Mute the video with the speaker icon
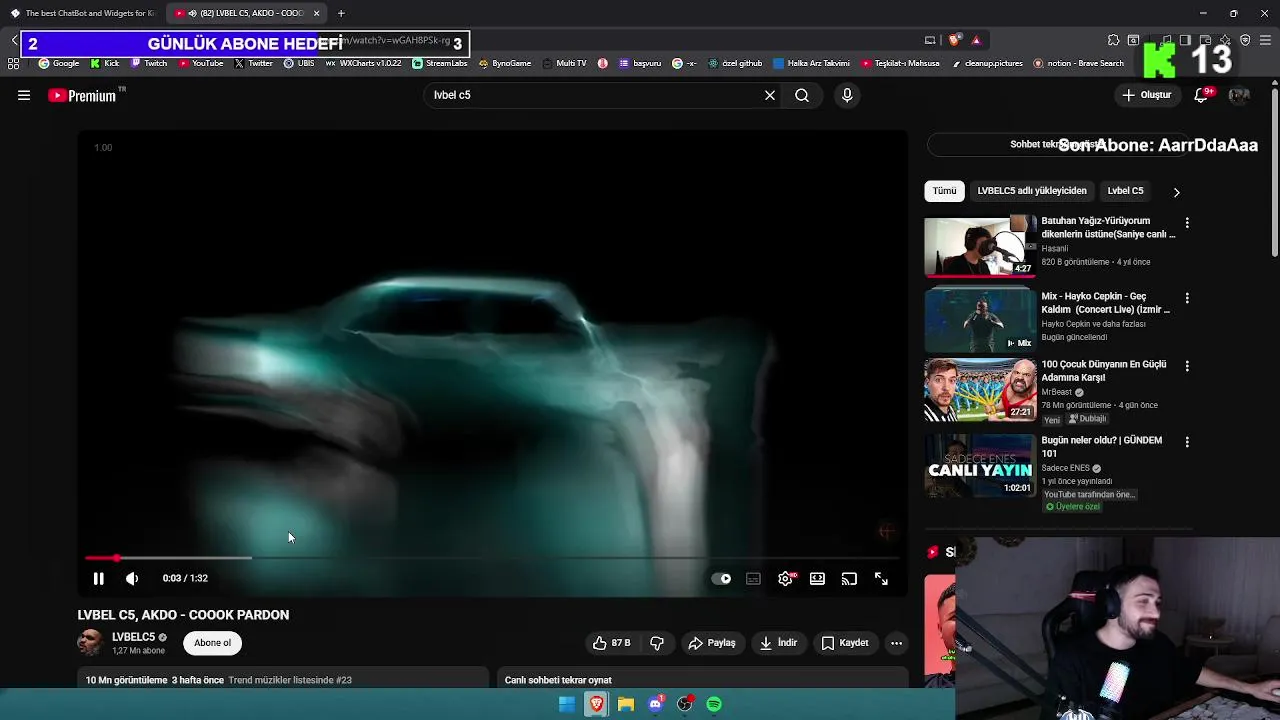1280x720 pixels. 131,578
